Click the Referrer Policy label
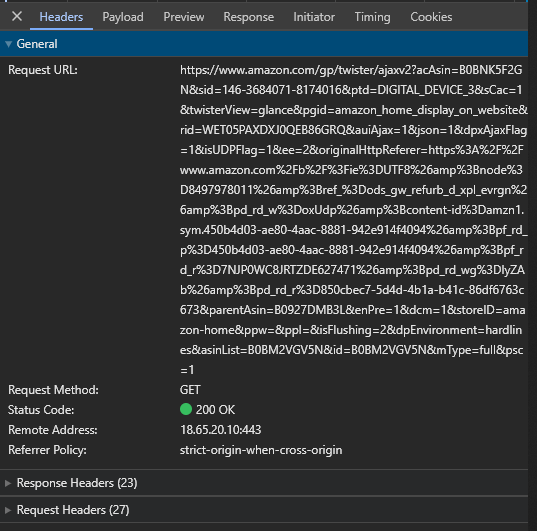This screenshot has height=531, width=537. 47,450
